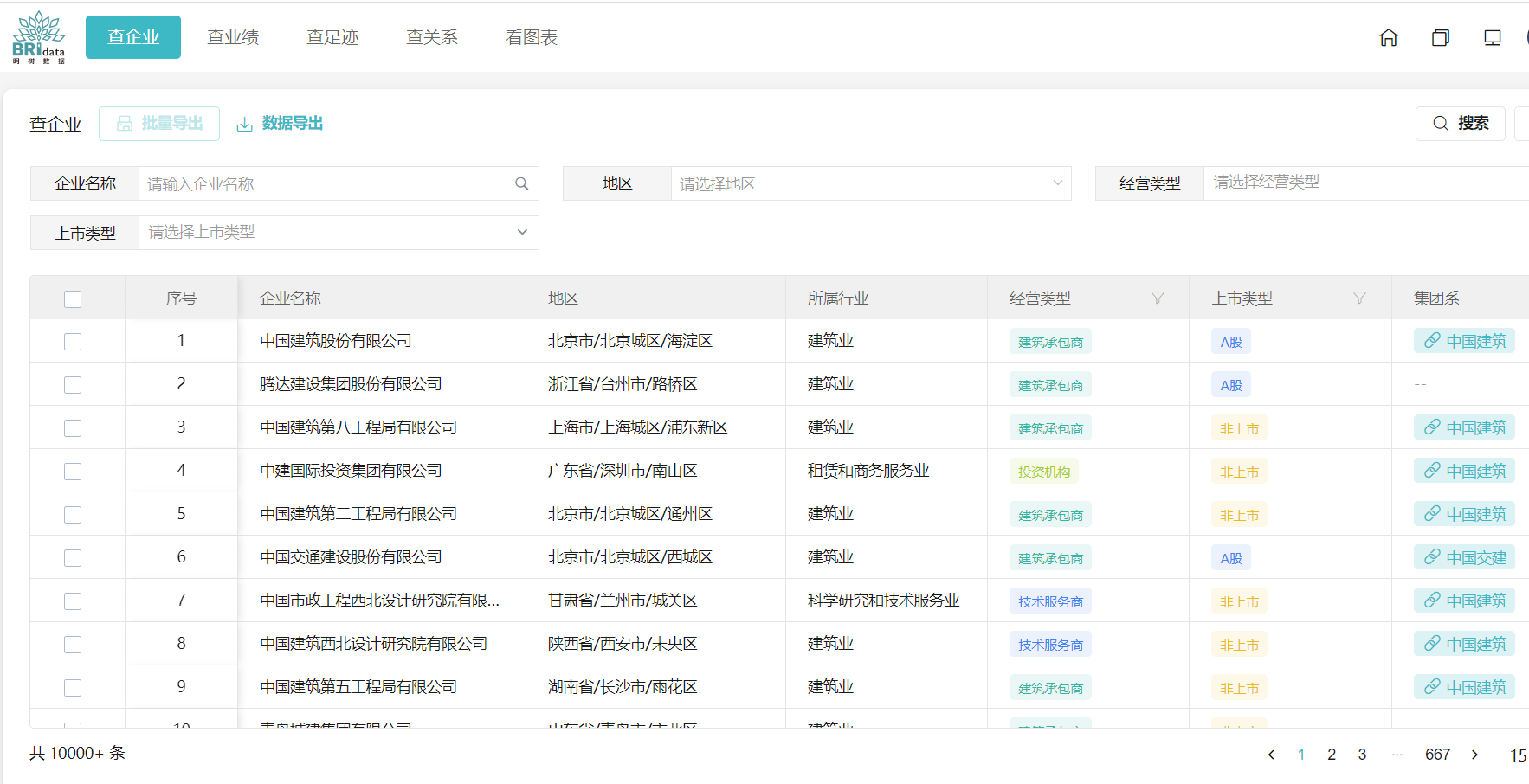Click the 批量导出 button

pyautogui.click(x=159, y=124)
